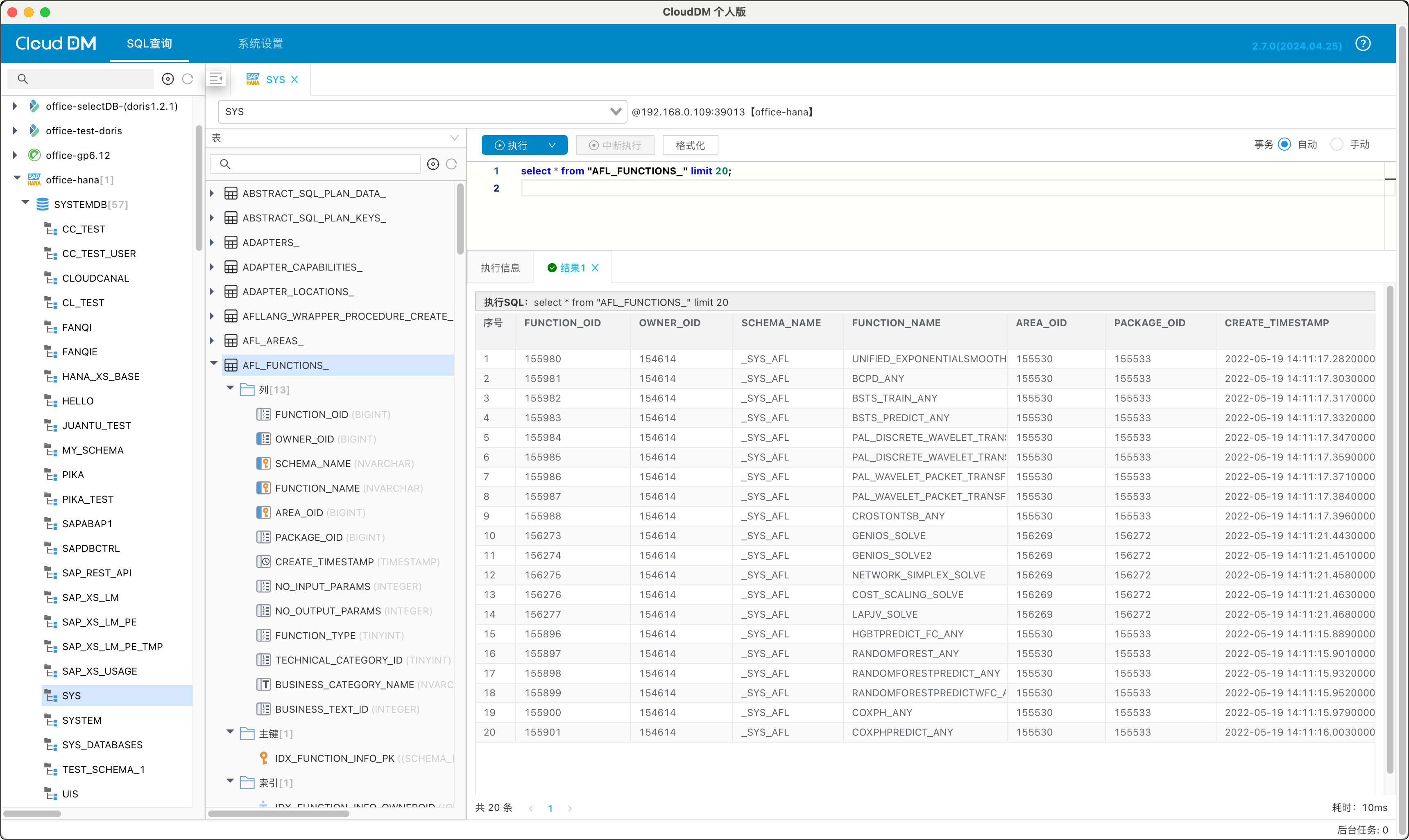Click the CC_TEST schema icon
Image resolution: width=1409 pixels, height=840 pixels.
pyautogui.click(x=51, y=229)
